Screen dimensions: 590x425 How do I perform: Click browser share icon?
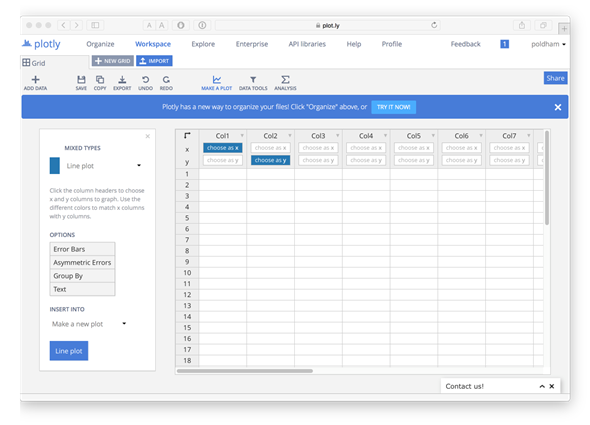coord(522,25)
